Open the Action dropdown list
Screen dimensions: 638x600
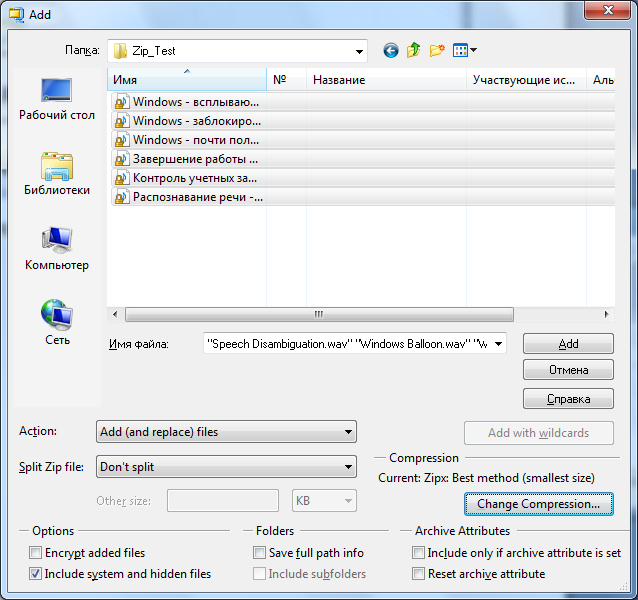pyautogui.click(x=226, y=432)
